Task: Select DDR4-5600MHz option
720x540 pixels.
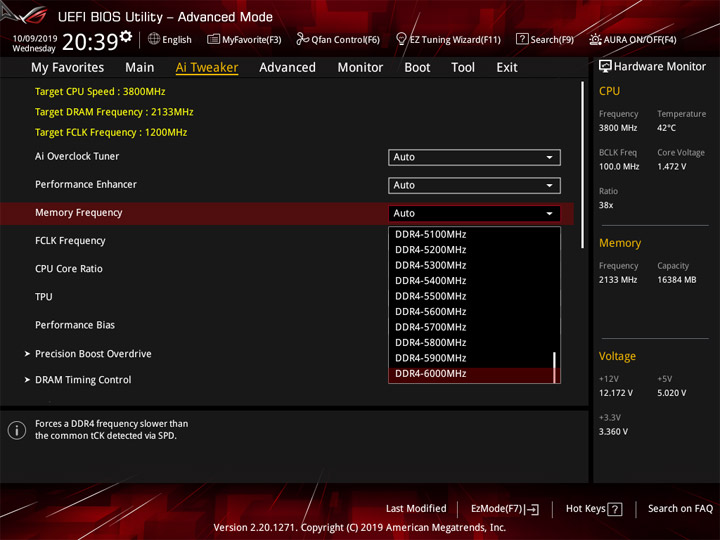Action: (473, 312)
